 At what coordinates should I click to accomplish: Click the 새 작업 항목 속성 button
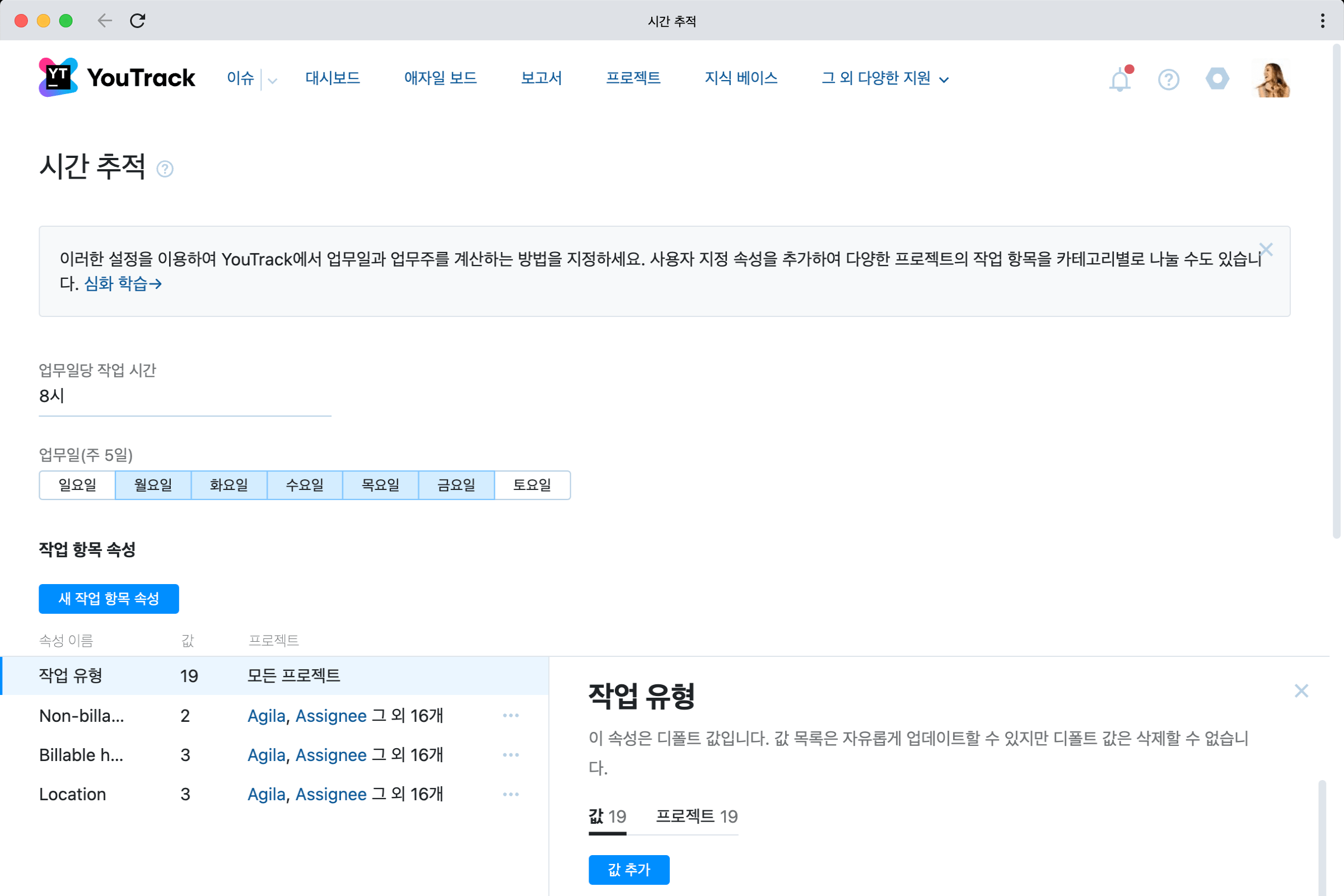tap(109, 599)
